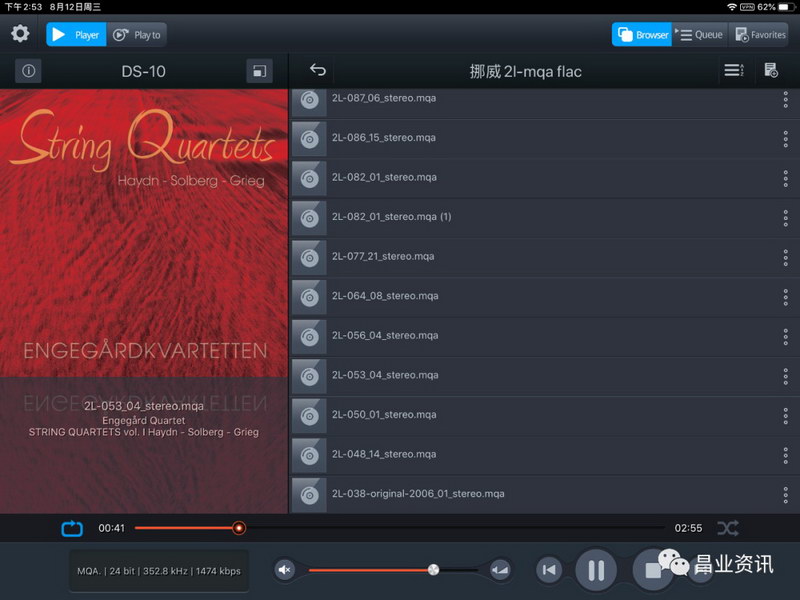
Task: Click disc icon of 2L-064_08_stereo.mqa
Action: coord(309,297)
